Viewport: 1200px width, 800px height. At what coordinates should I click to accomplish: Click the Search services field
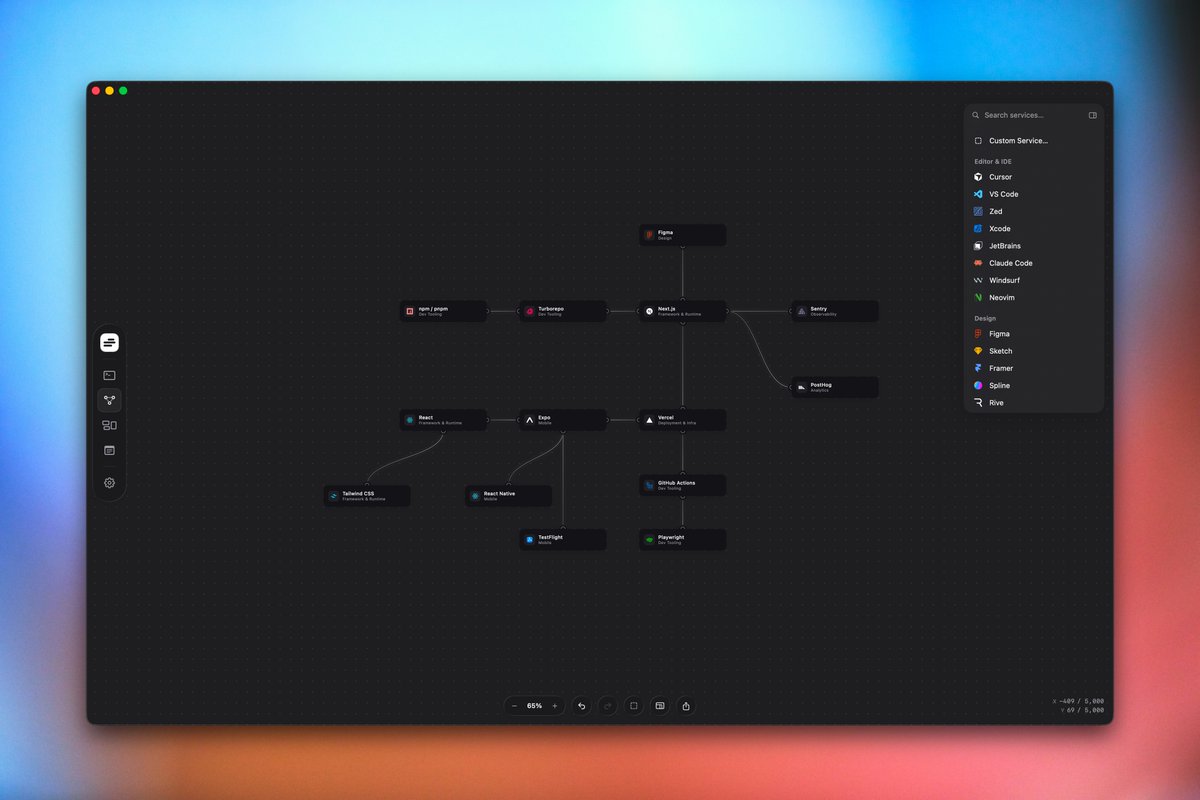point(1027,115)
